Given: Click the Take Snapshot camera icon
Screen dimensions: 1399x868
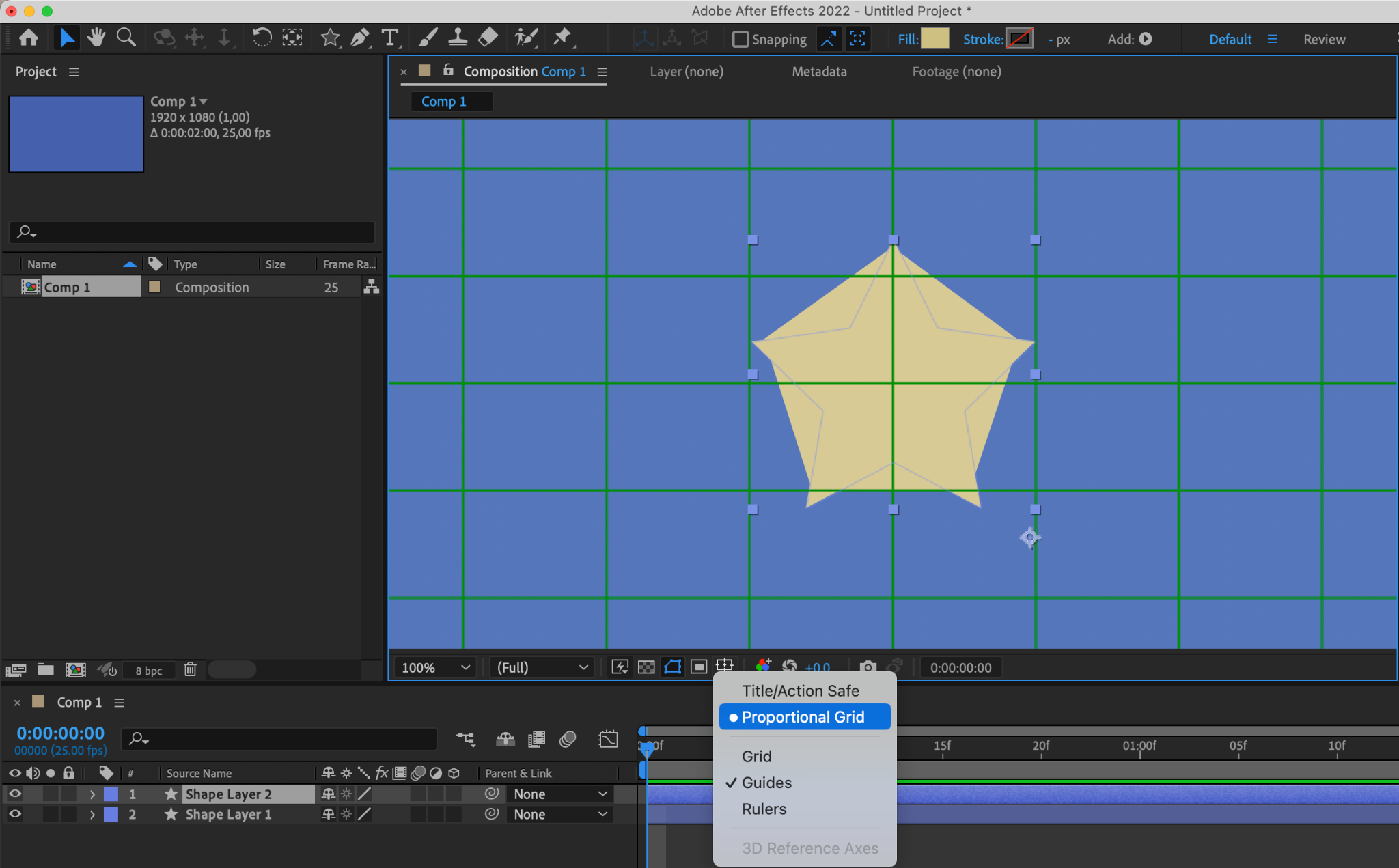Looking at the screenshot, I should [x=868, y=667].
